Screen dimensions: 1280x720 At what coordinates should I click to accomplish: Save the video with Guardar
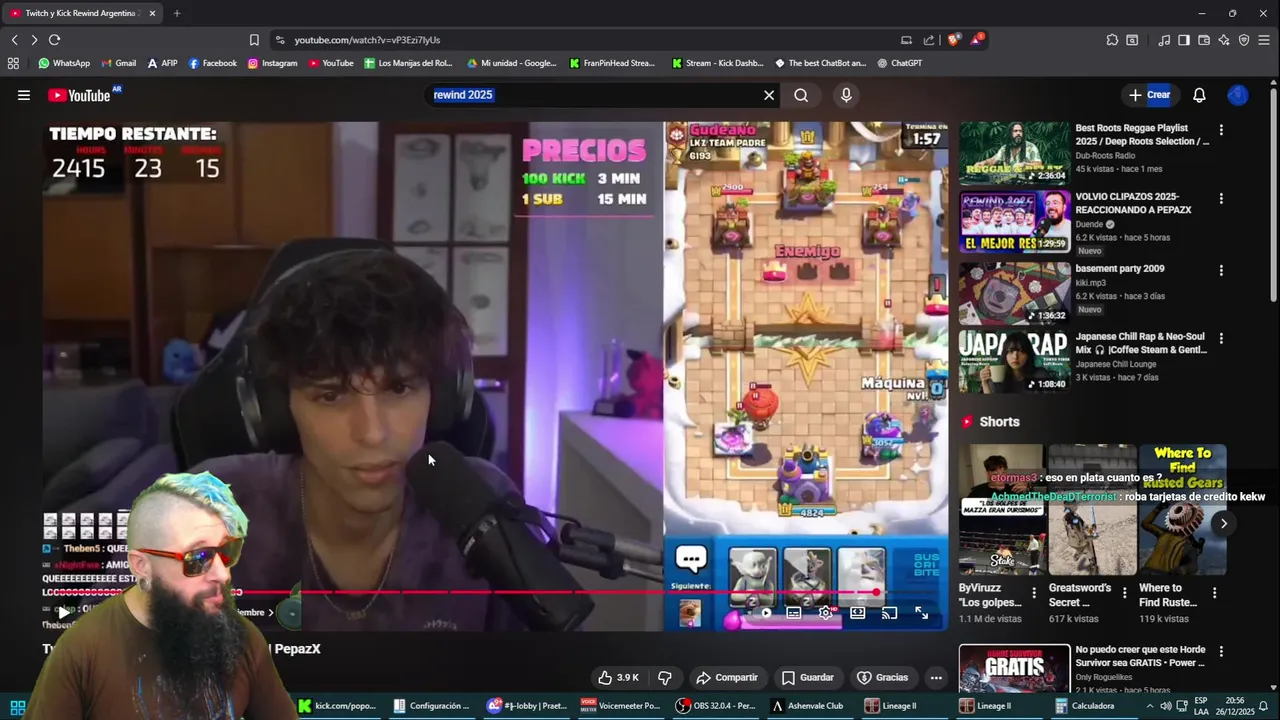(807, 677)
